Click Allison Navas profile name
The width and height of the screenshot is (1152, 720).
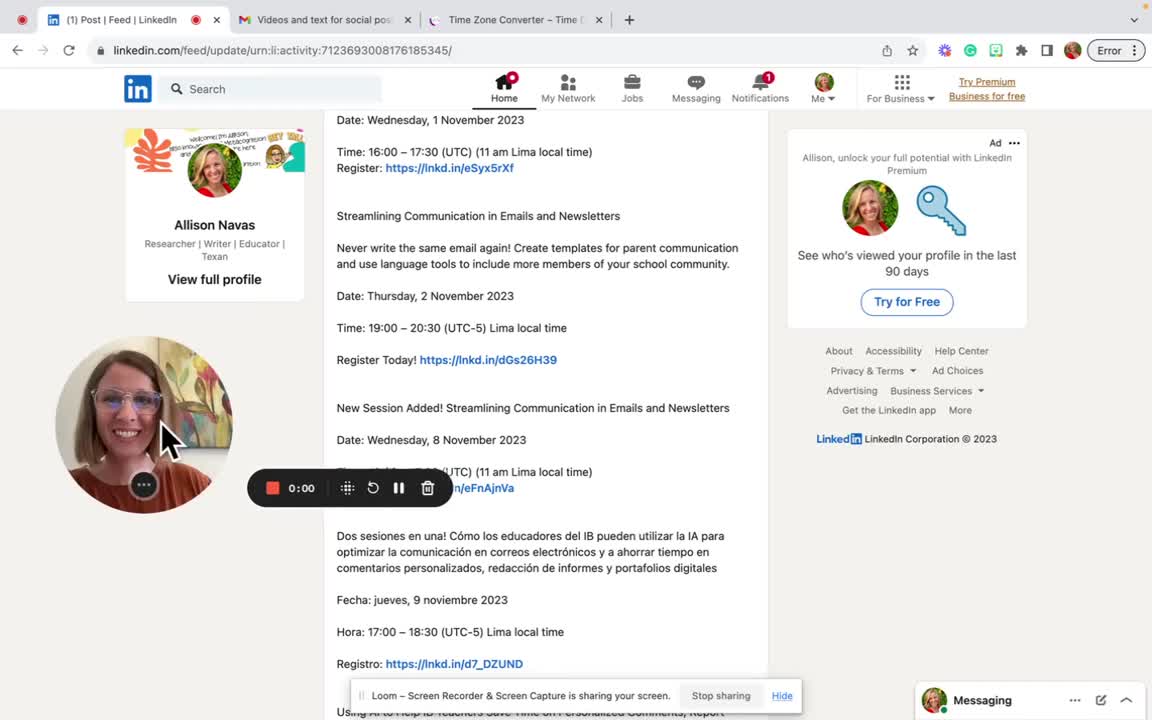pos(215,225)
